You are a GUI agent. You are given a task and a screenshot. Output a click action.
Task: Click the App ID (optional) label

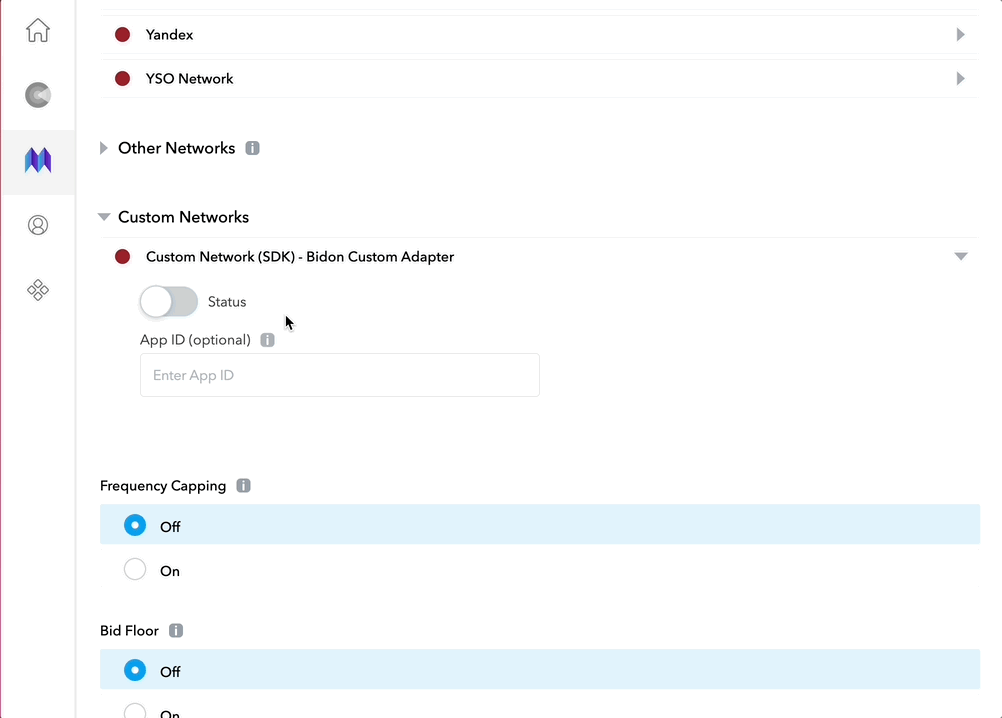point(195,340)
